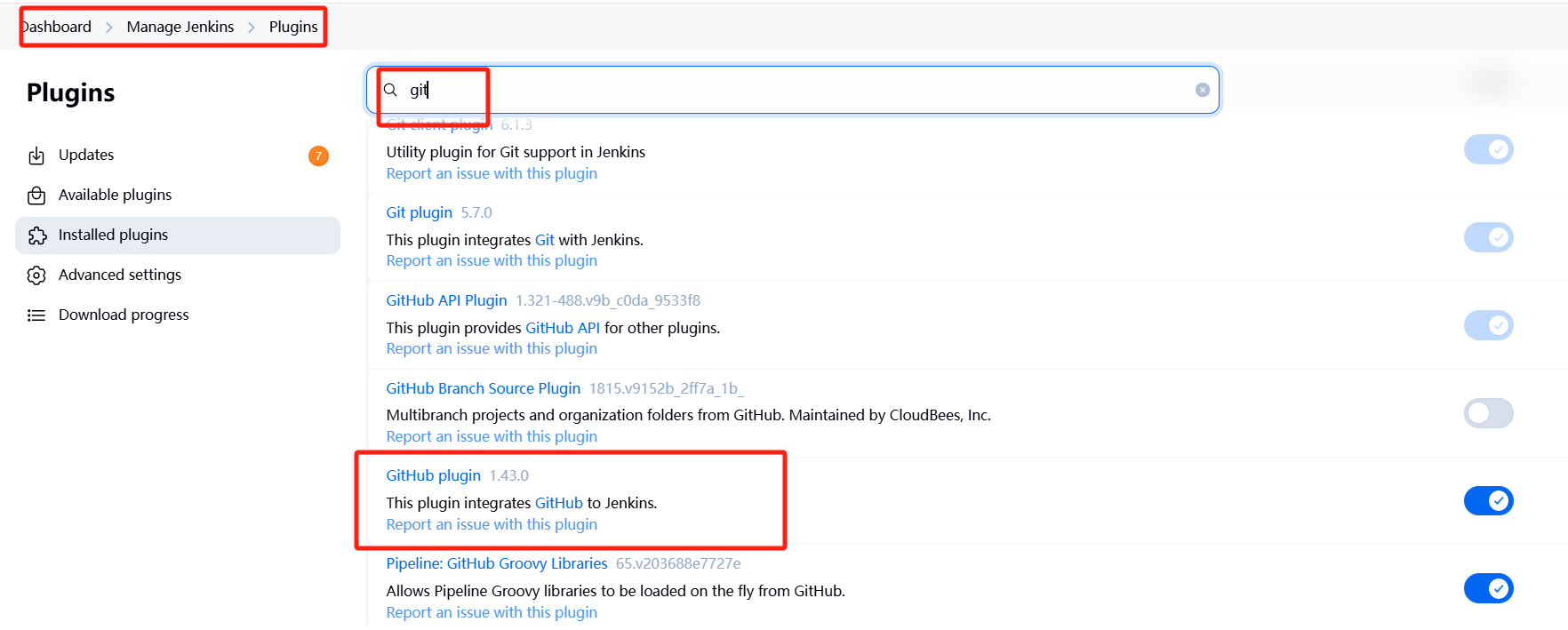Click Multibranch projects description text
1568x630 pixels.
click(x=688, y=415)
